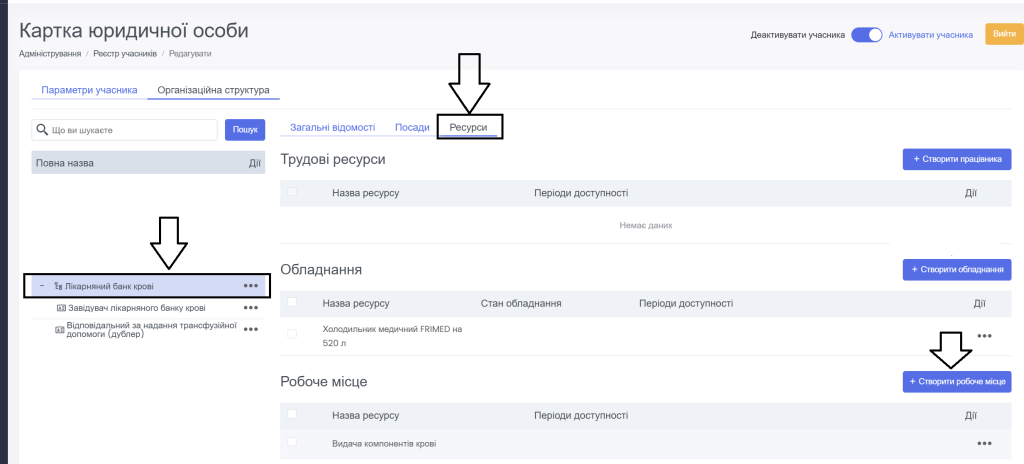Select Завідувач лікарняного банку крові tree item
This screenshot has height=464, width=1024.
pos(136,308)
